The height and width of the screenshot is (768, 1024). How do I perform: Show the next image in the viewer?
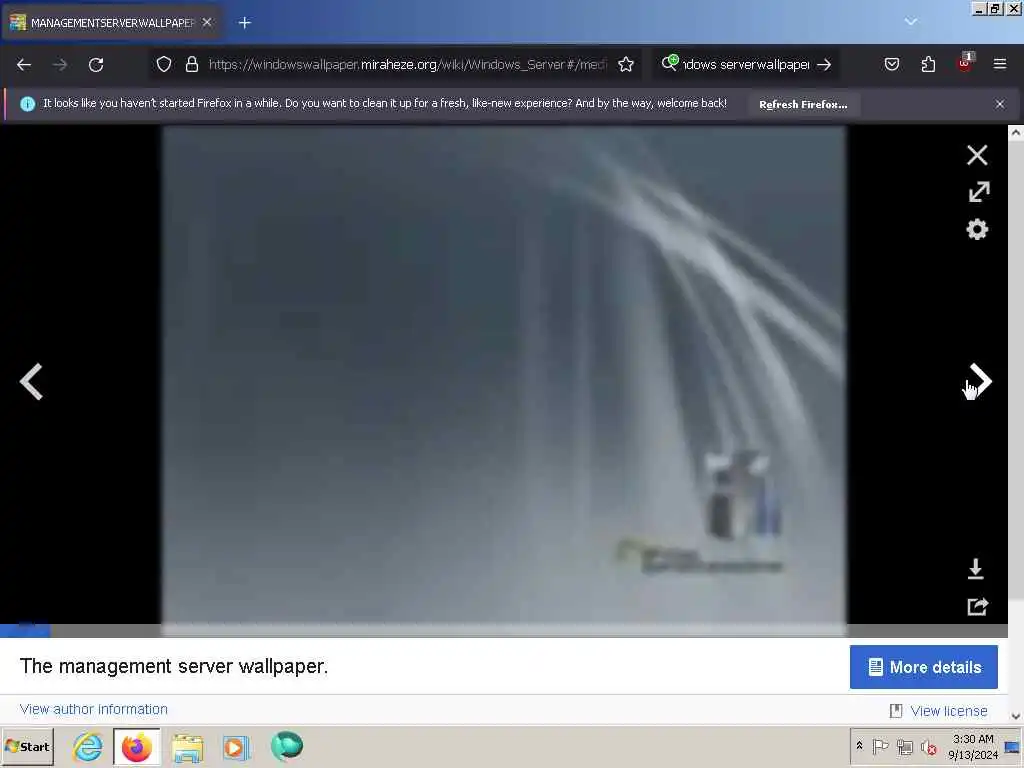tap(980, 379)
